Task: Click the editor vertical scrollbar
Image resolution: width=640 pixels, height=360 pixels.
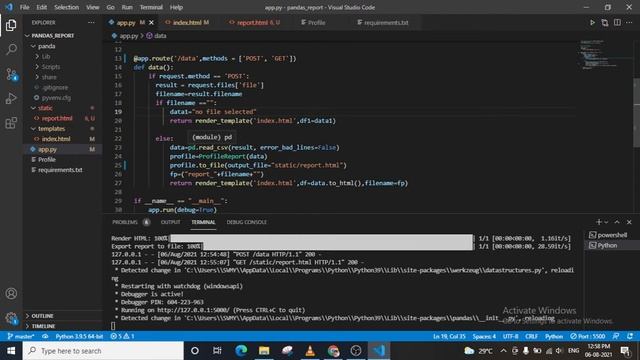Action: tap(637, 113)
